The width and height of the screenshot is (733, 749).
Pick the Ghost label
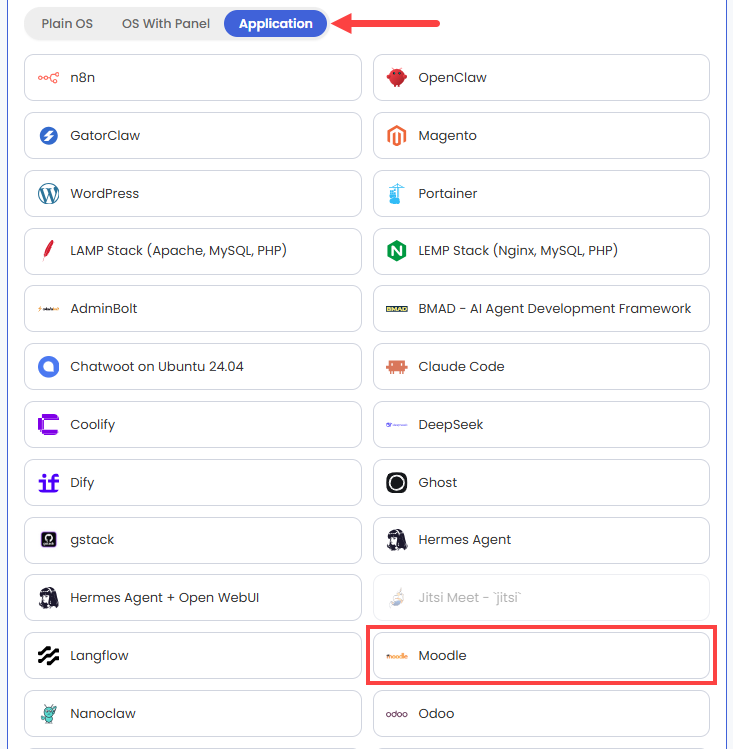point(437,482)
